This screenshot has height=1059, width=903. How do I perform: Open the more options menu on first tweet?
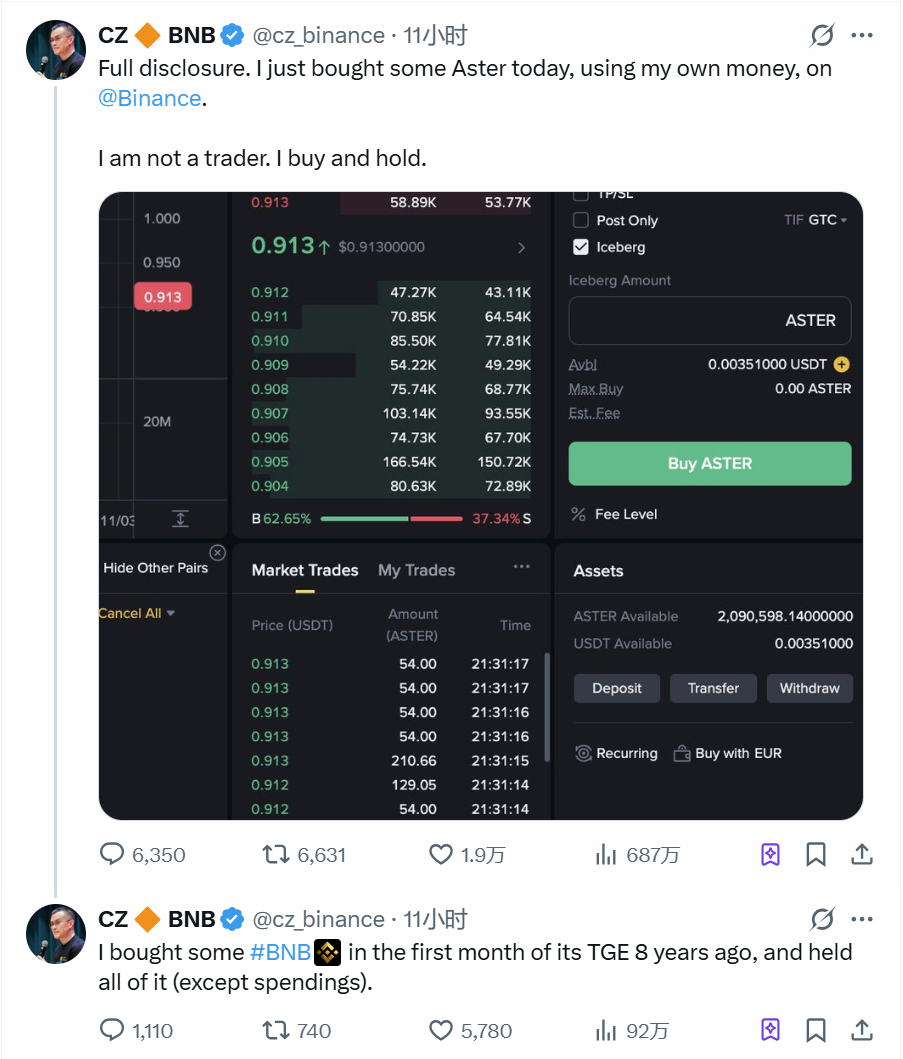coord(862,36)
